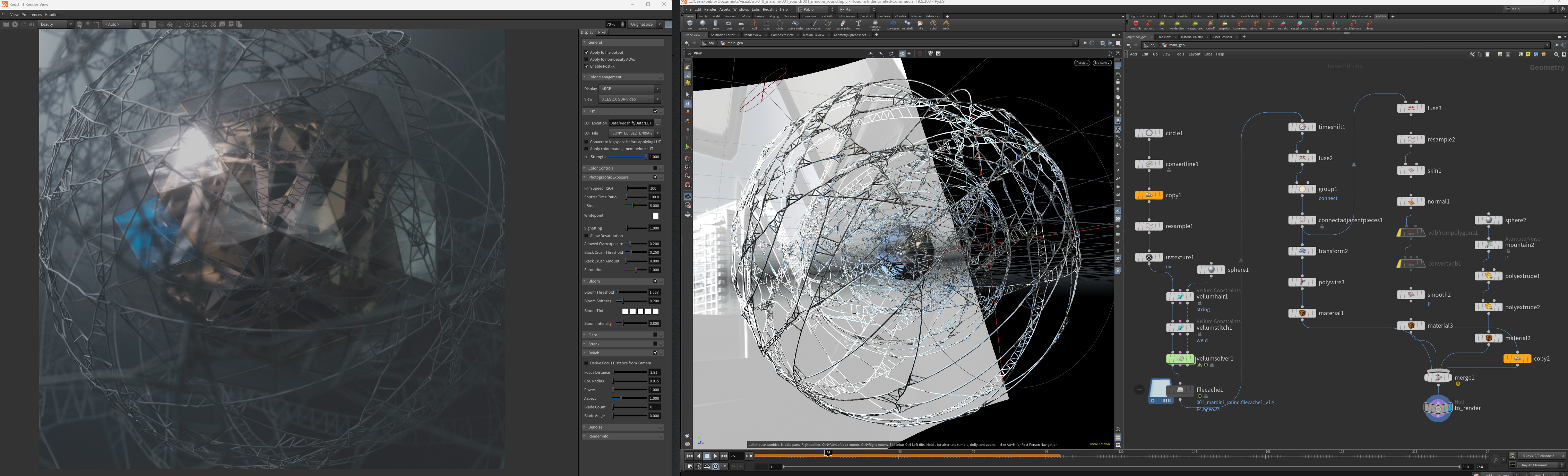Viewport: 1568px width, 476px height.
Task: Select the Helix shelf tool
Action: (x=946, y=25)
